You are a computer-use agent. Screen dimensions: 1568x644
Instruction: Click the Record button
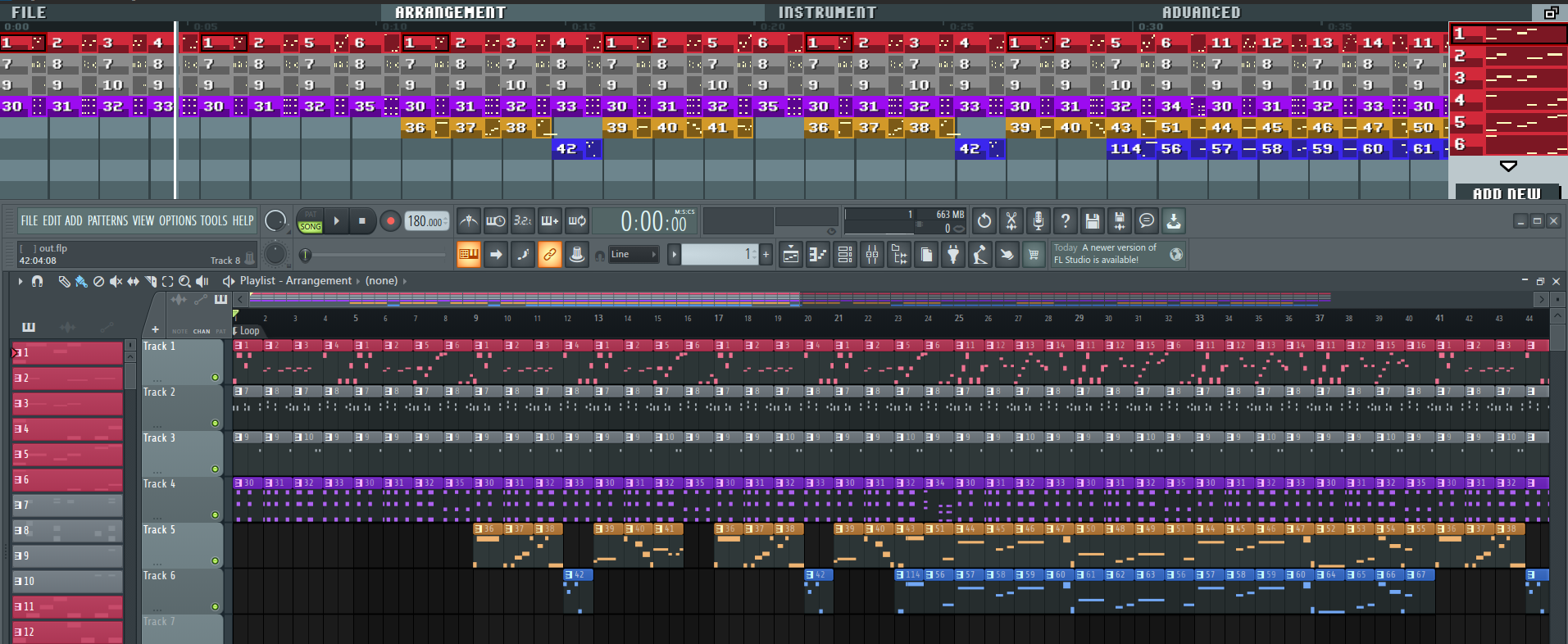[x=391, y=221]
